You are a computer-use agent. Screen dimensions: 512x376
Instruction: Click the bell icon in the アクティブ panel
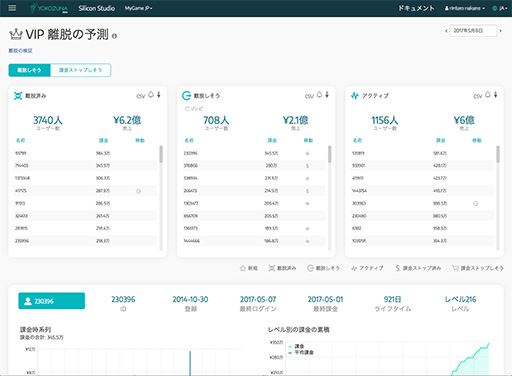point(488,95)
